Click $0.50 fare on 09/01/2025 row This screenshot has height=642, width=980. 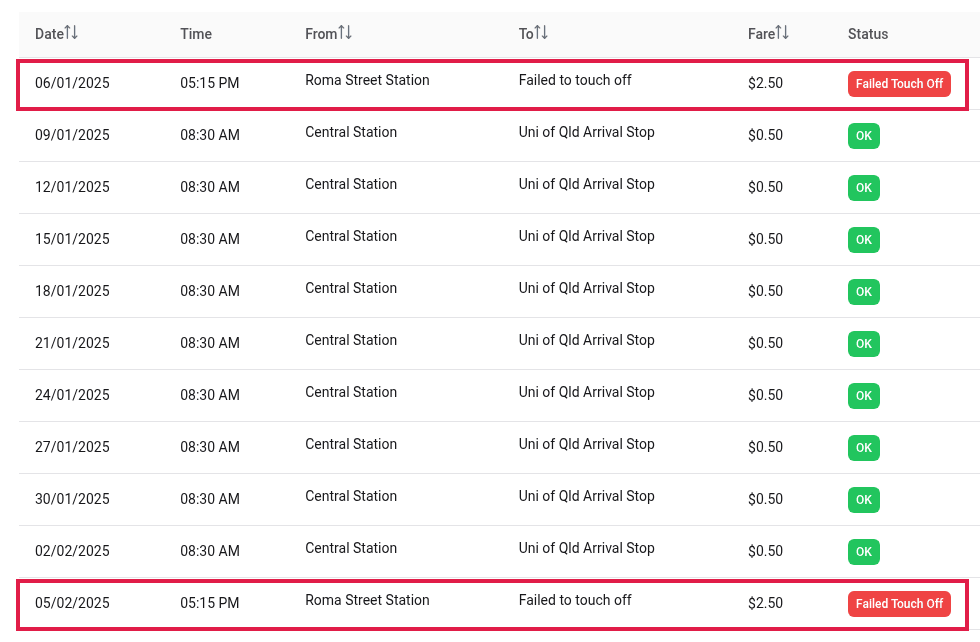tap(765, 135)
